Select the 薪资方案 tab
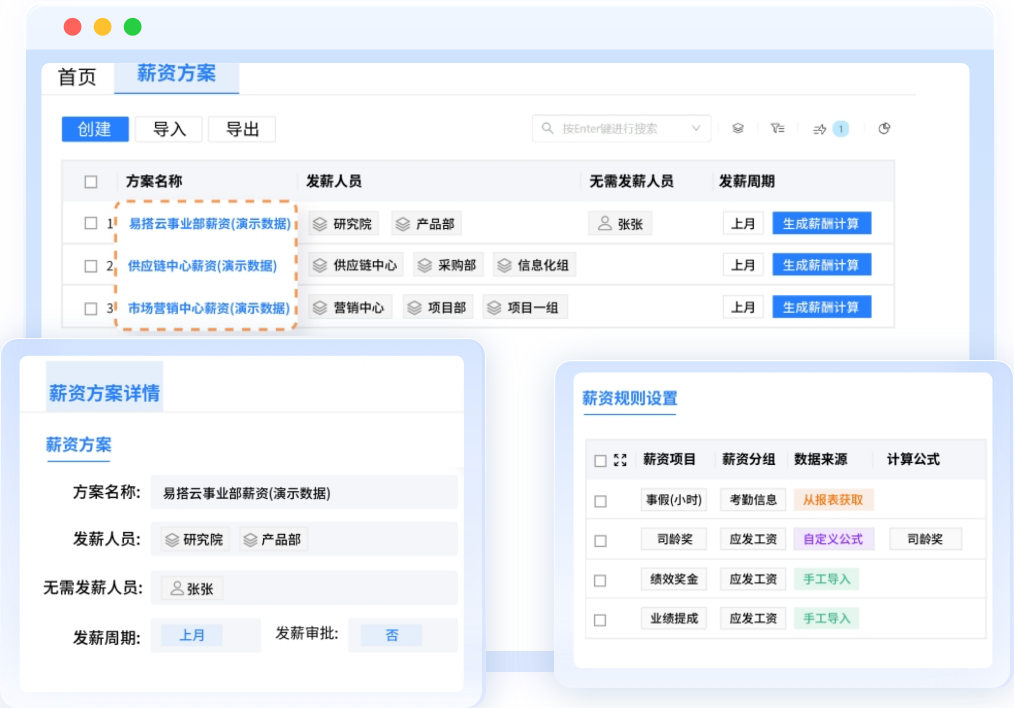The image size is (1014, 708). [176, 75]
